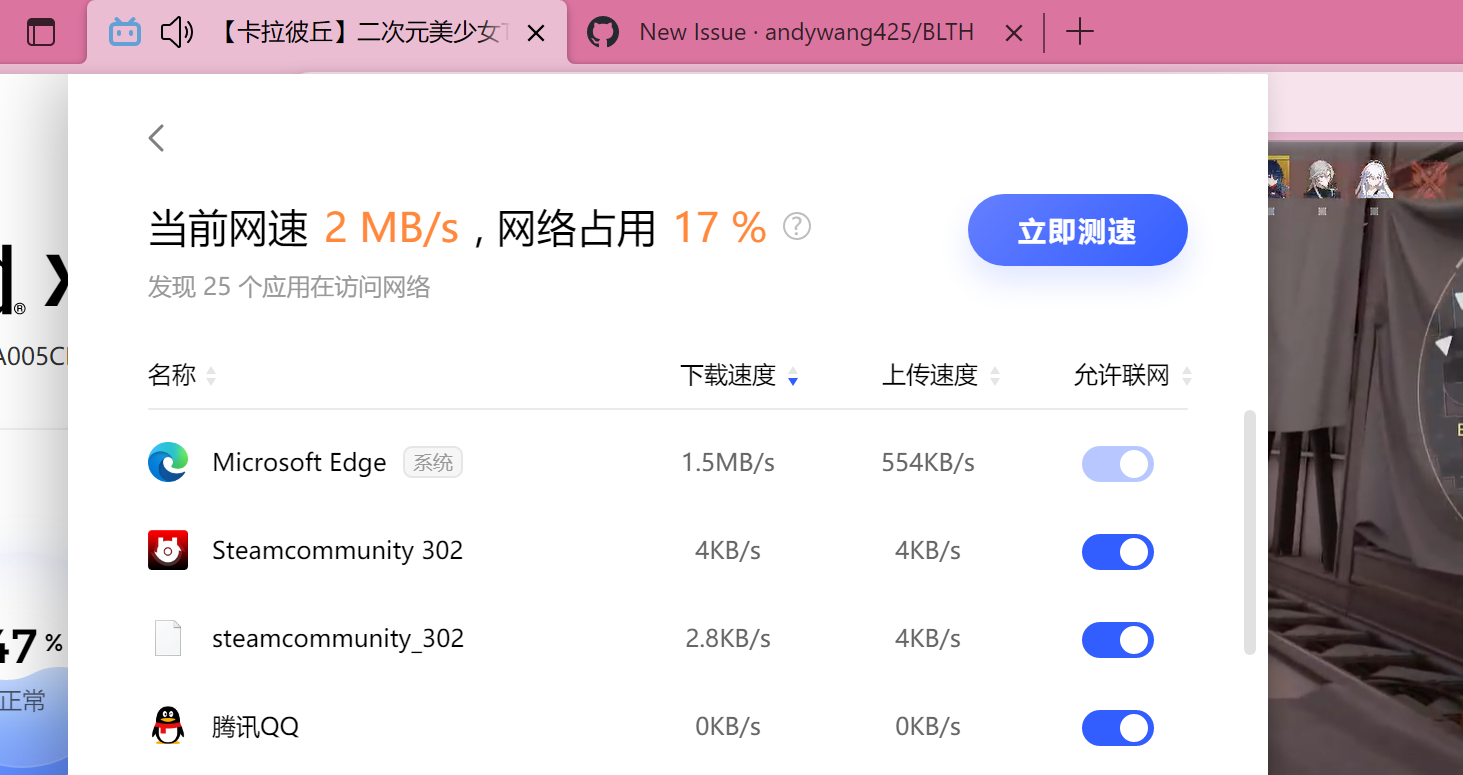The image size is (1463, 775).
Task: Click the 1.5MB/s download speed value
Action: click(x=728, y=463)
